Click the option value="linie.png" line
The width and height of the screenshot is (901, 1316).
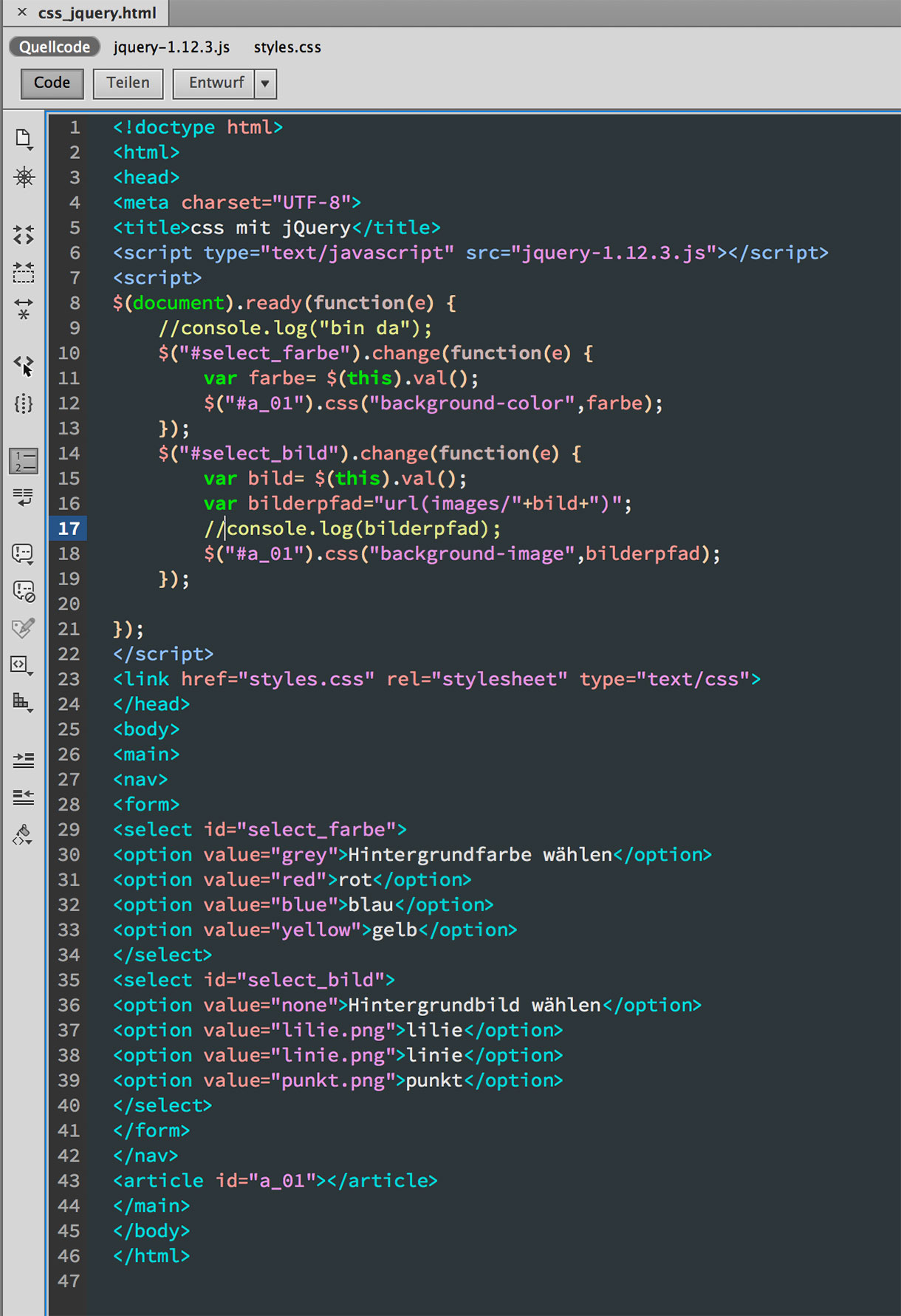[x=338, y=1056]
